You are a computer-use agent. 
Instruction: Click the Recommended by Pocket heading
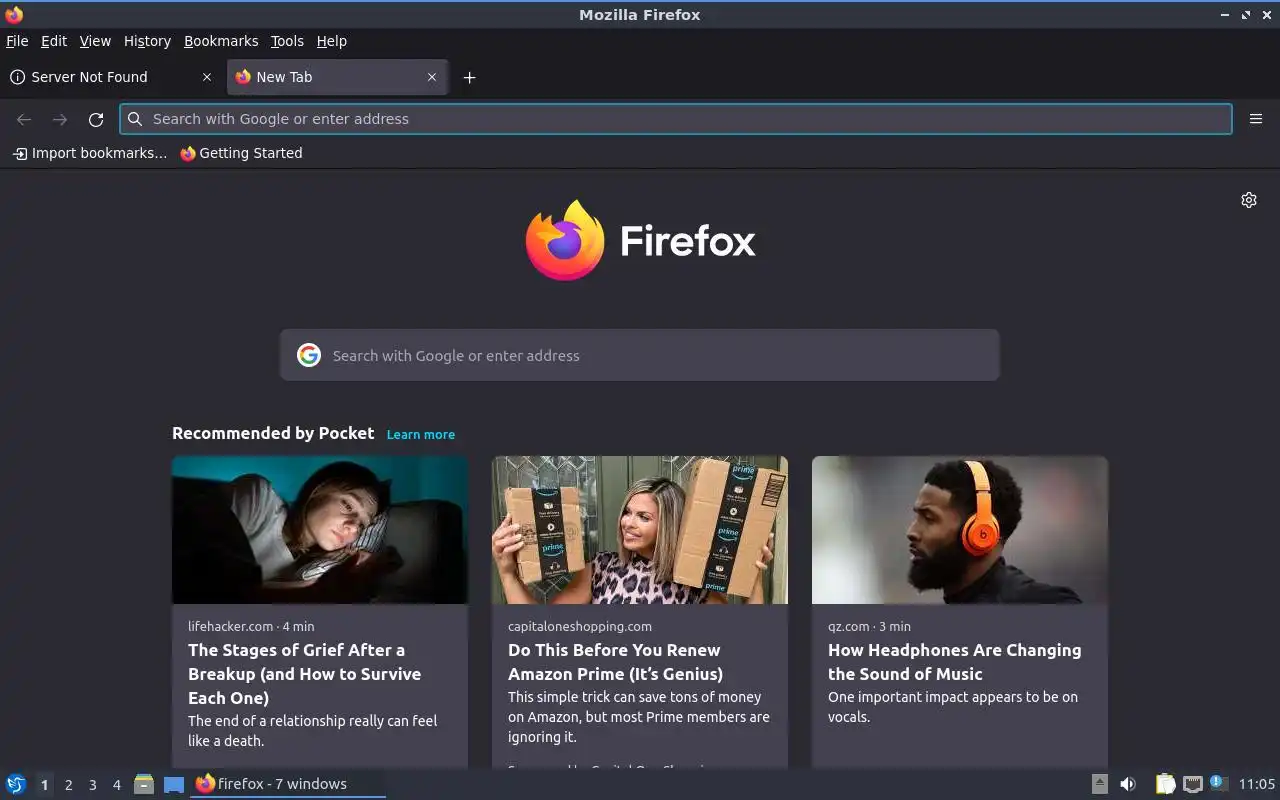click(x=273, y=433)
